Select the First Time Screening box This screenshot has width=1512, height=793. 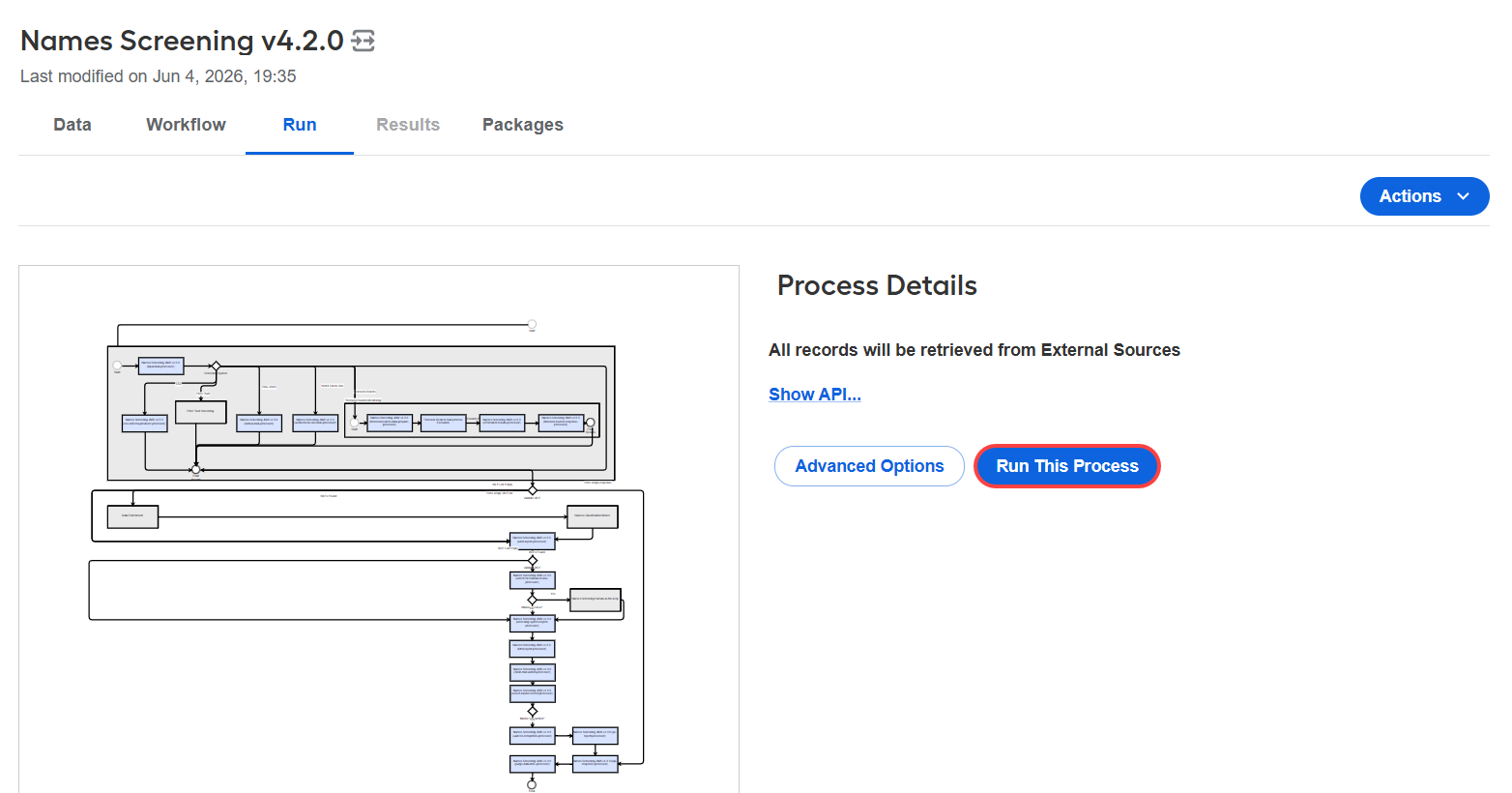coord(201,411)
